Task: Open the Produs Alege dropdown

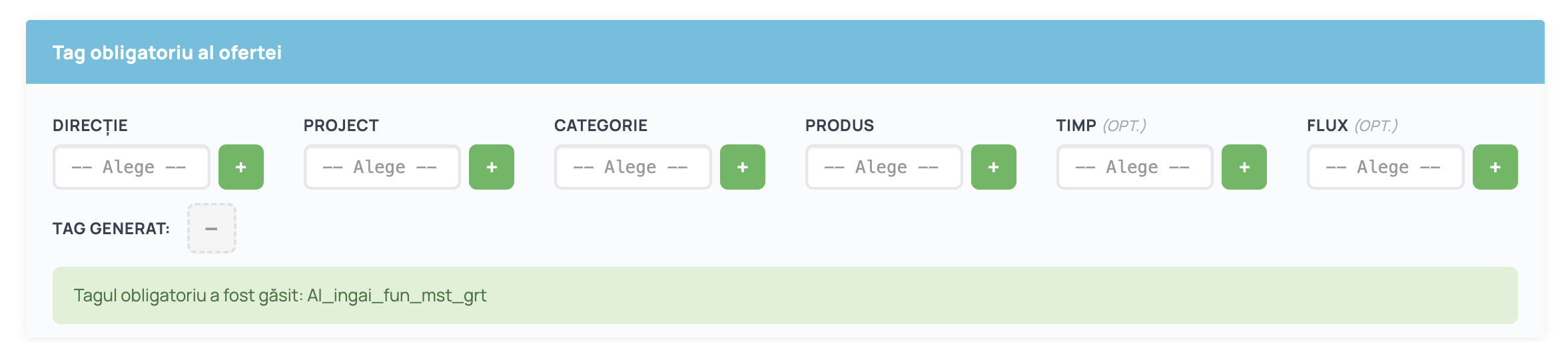Action: pyautogui.click(x=884, y=167)
